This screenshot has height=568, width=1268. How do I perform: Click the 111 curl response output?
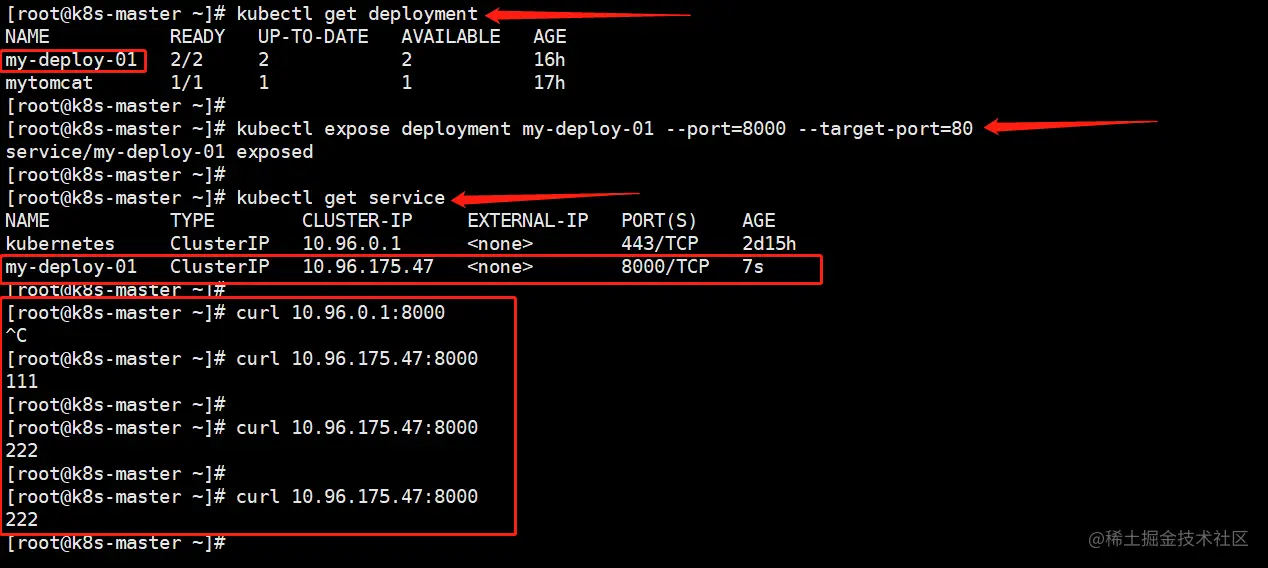[21, 382]
